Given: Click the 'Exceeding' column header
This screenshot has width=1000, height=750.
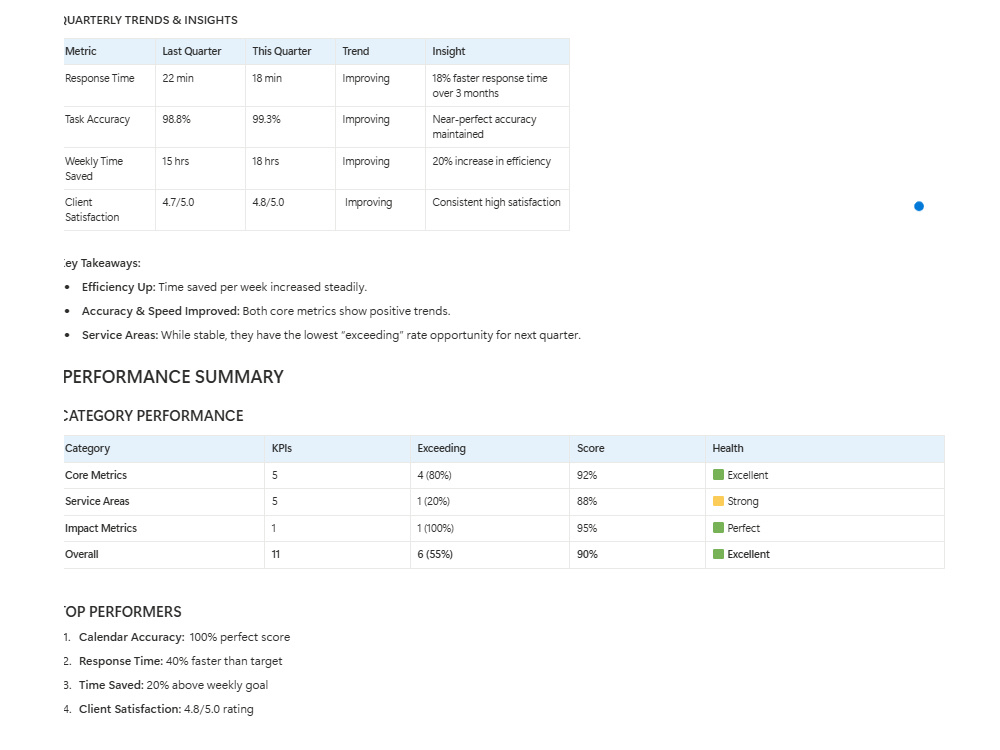Looking at the screenshot, I should (441, 448).
